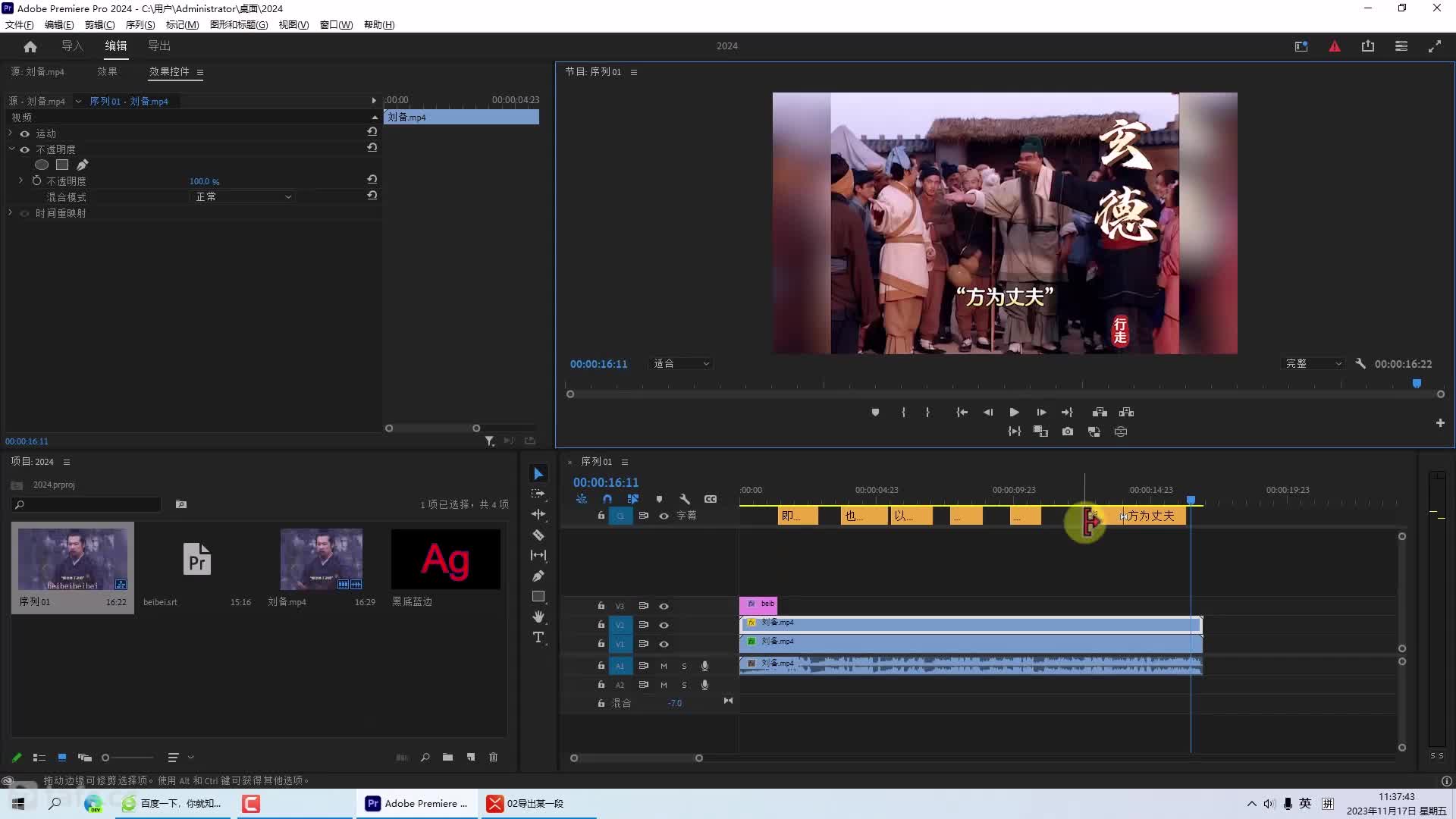
Task: Create ellipse opacity mask
Action: pyautogui.click(x=42, y=165)
